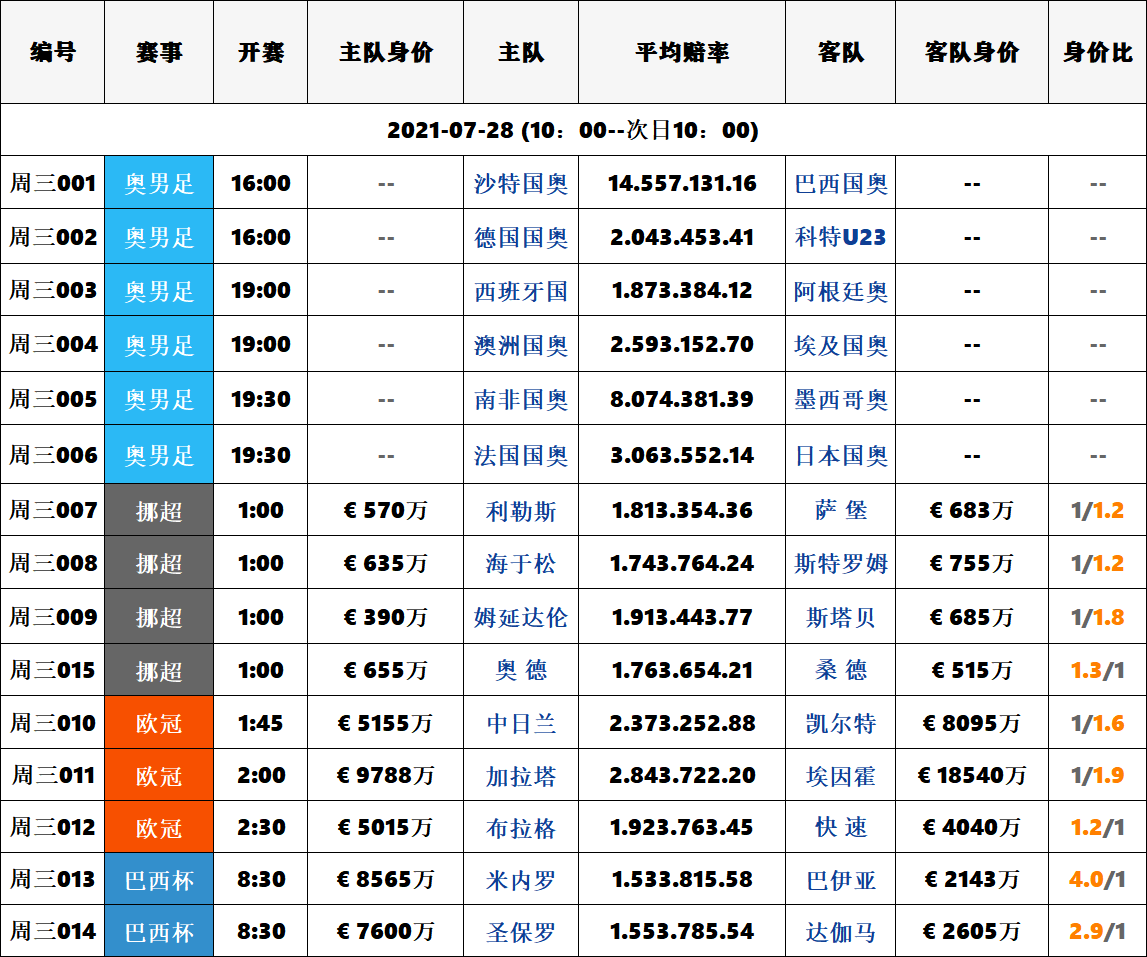Click odds 1.533.815.58 for 米内罗 match
1147x957 pixels.
pos(682,880)
